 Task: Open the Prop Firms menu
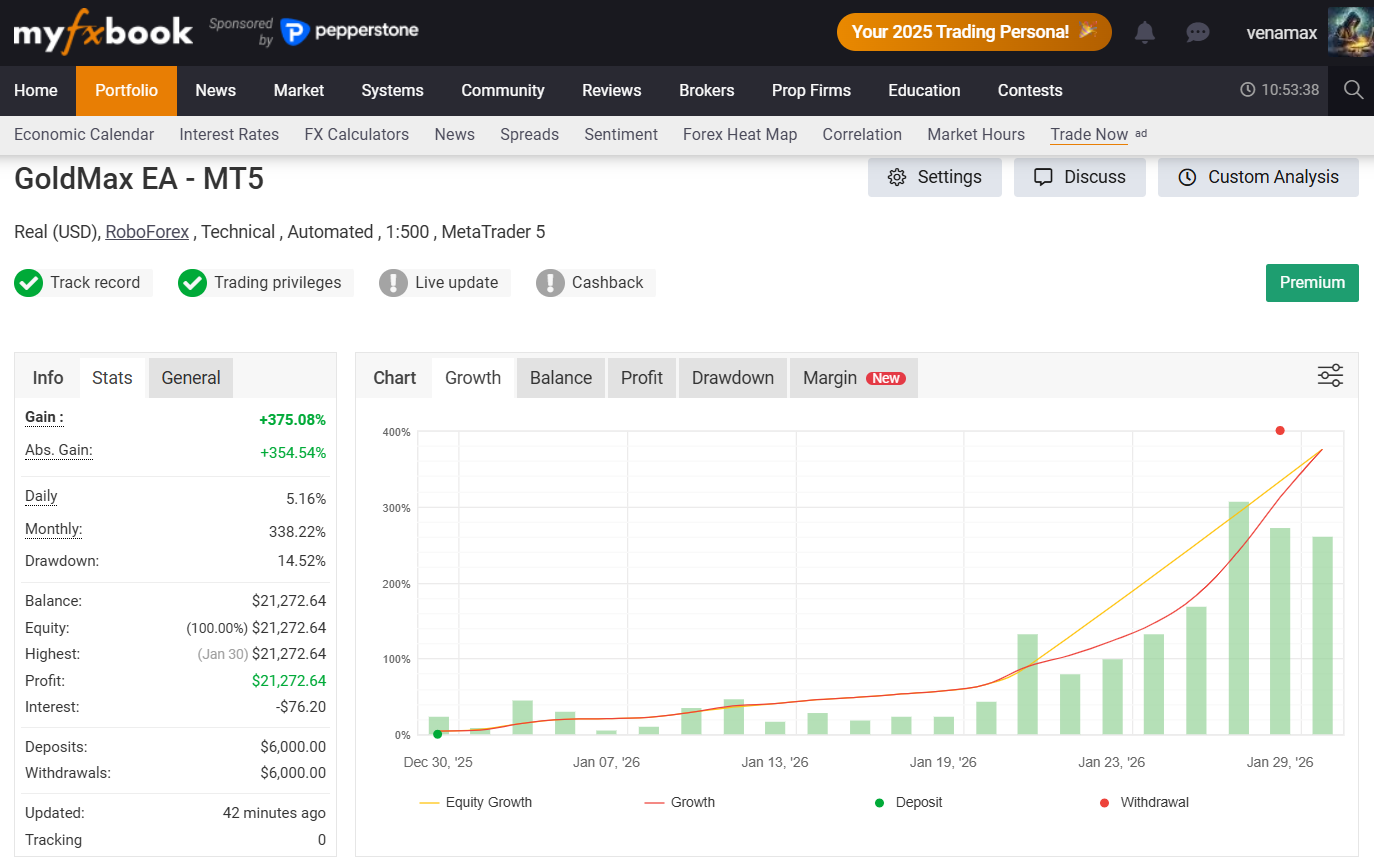click(811, 90)
